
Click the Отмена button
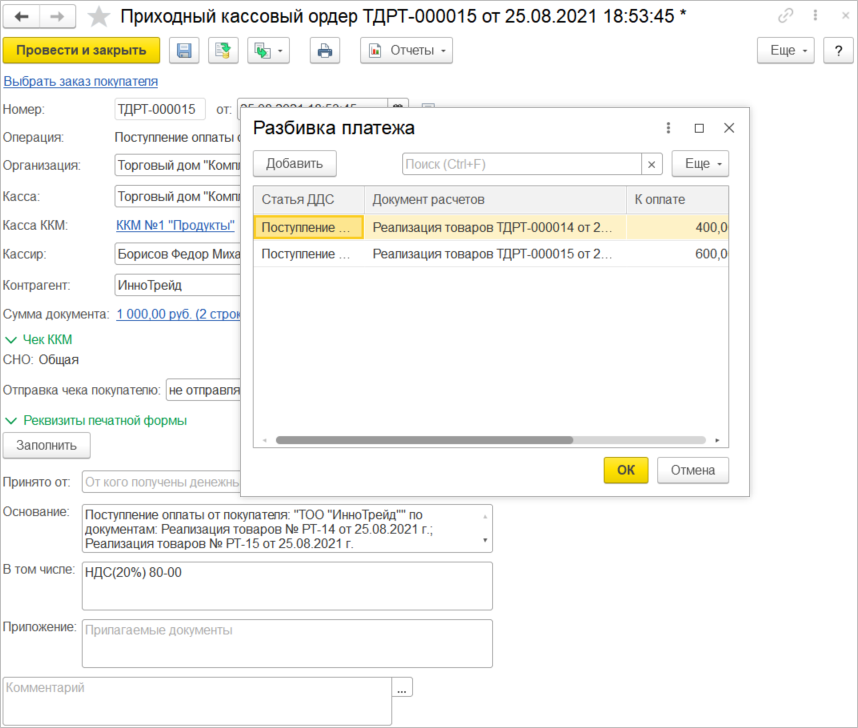pos(693,471)
